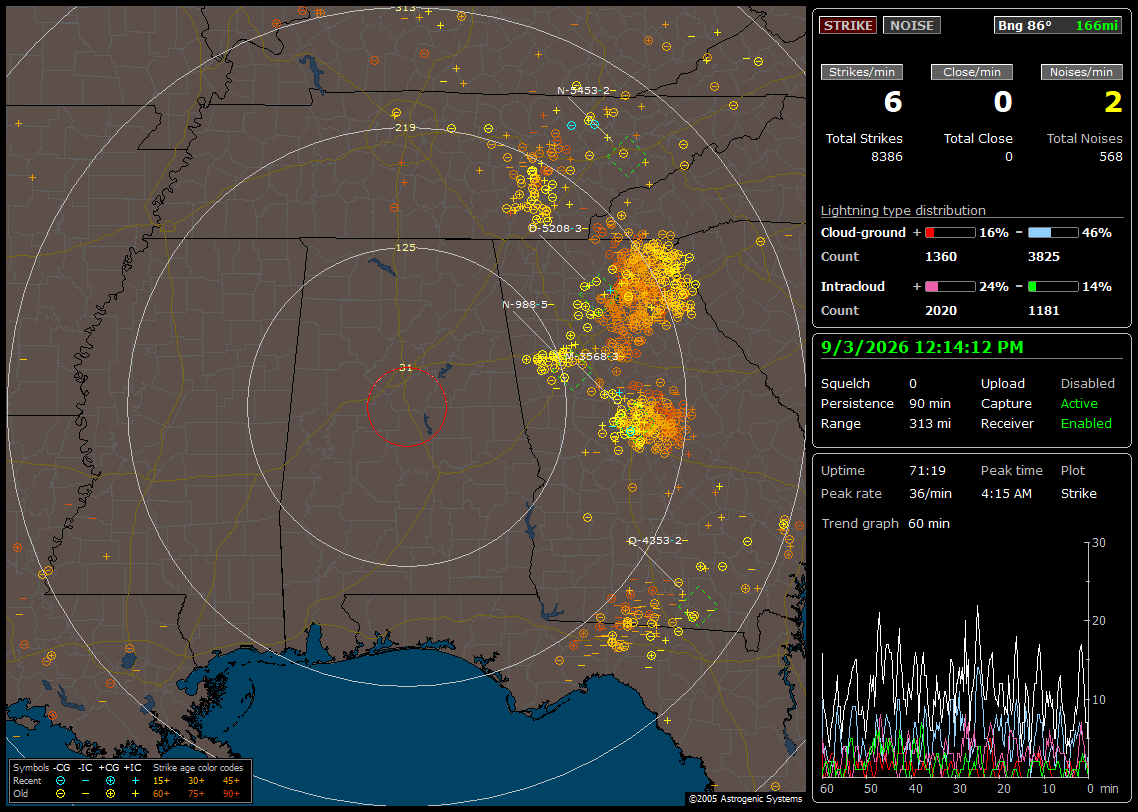The height and width of the screenshot is (812, 1138).
Task: Click the Q-4353-2 storm cell label
Action: coord(655,541)
